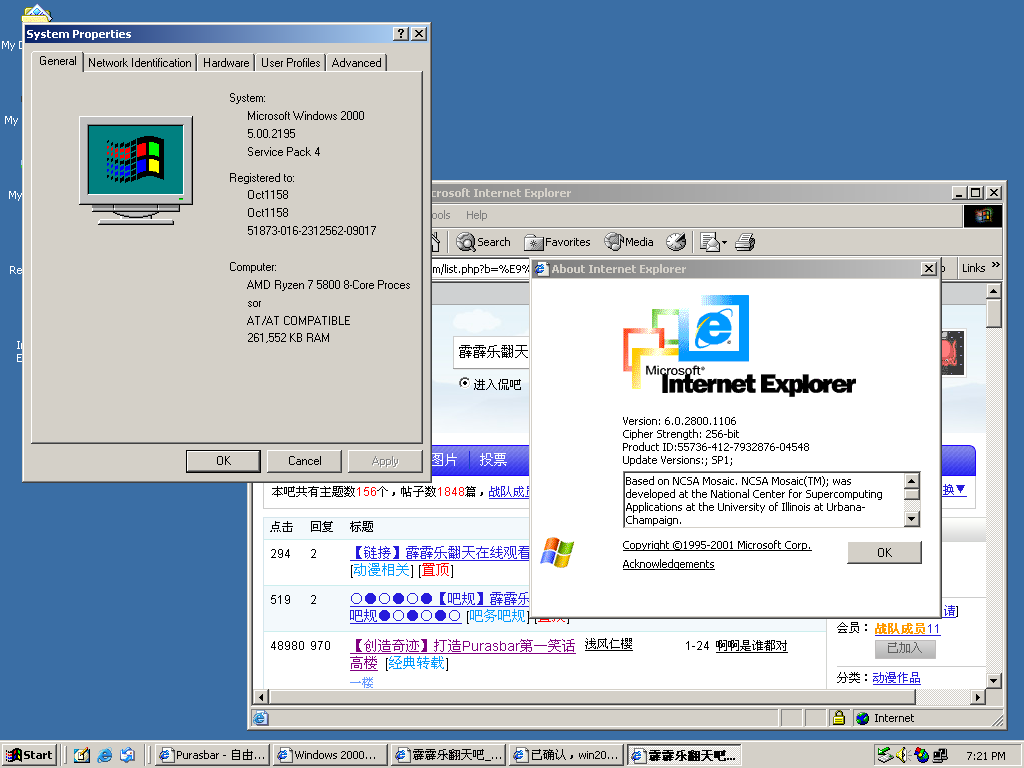Image resolution: width=1024 pixels, height=768 pixels.
Task: Click the 已加入 button
Action: click(905, 648)
